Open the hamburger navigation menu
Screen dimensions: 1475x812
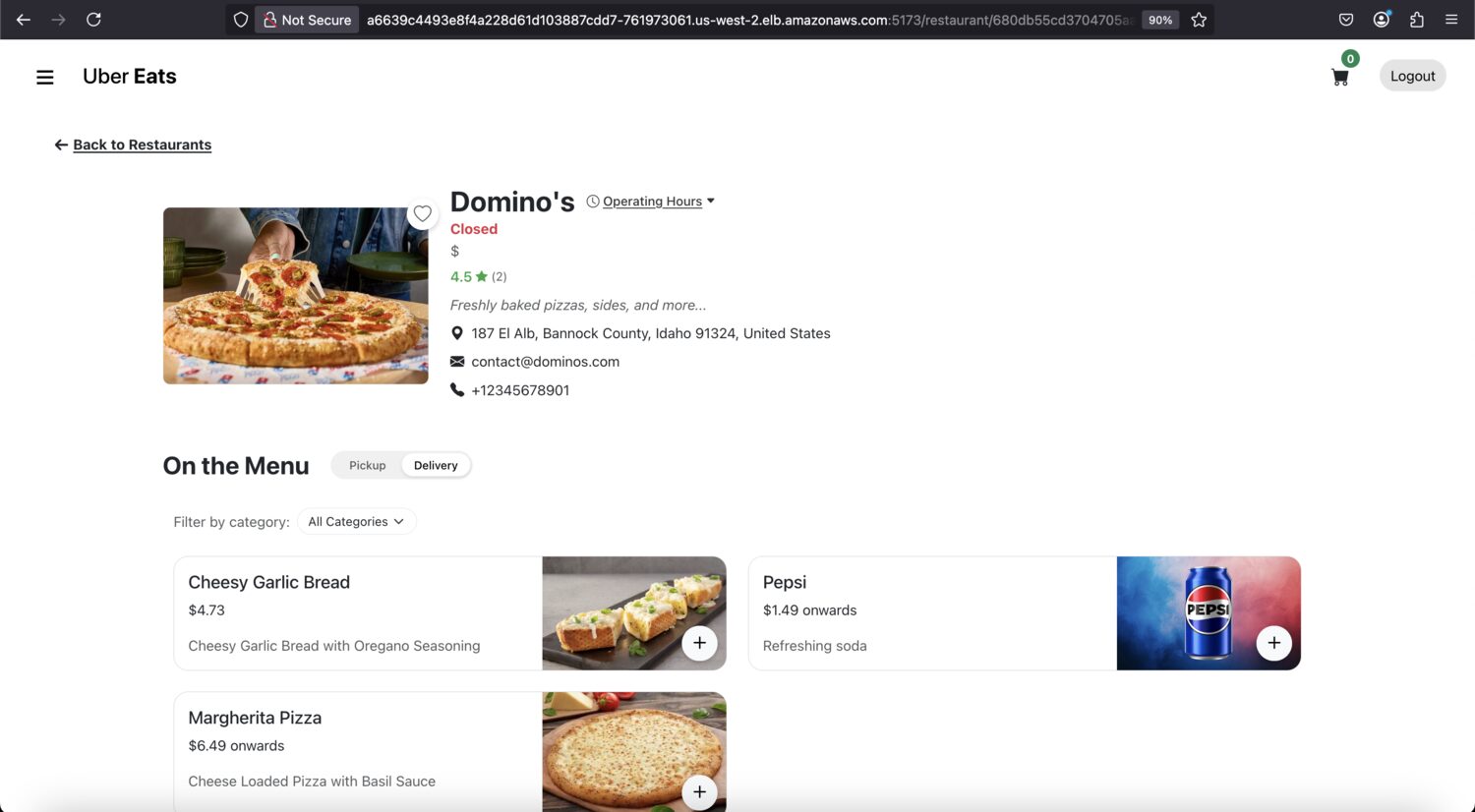click(45, 77)
